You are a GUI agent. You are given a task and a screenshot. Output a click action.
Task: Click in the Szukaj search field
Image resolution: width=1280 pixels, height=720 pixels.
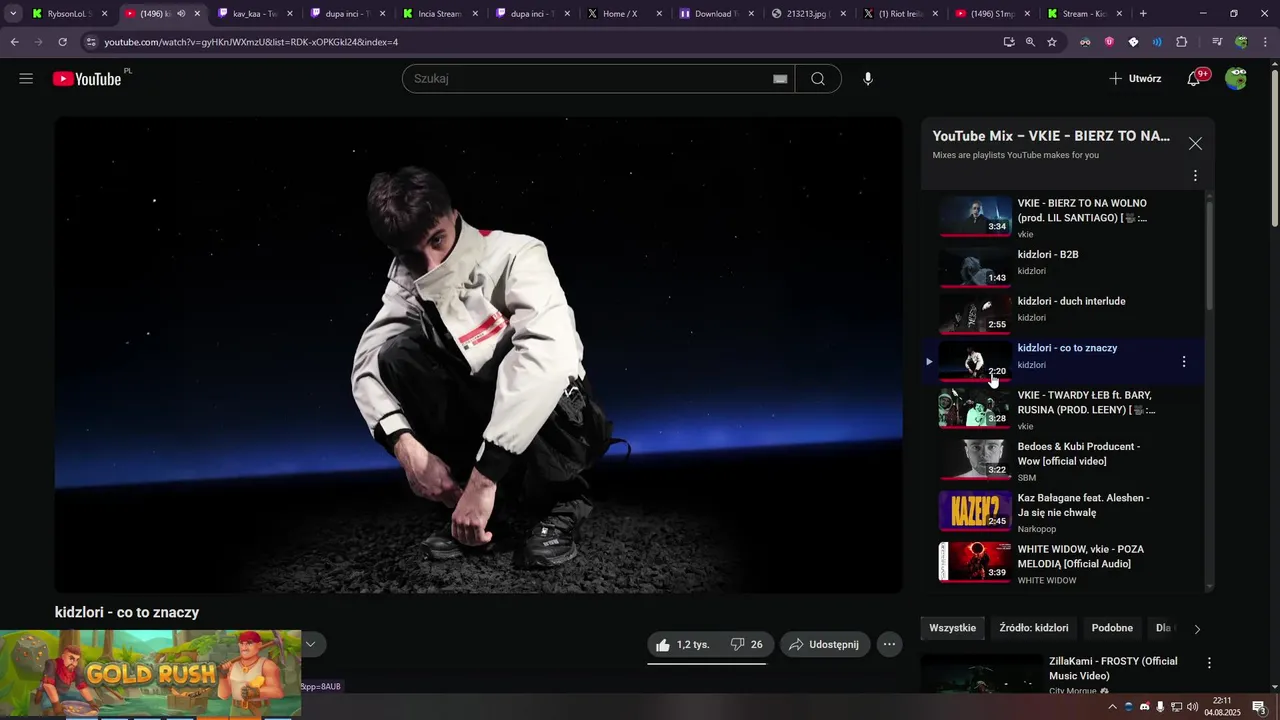click(x=590, y=79)
